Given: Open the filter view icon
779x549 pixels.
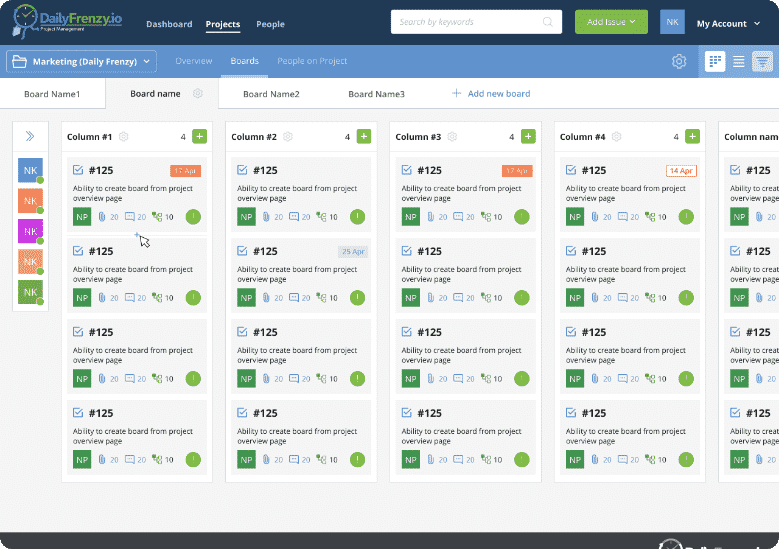Looking at the screenshot, I should coord(762,62).
